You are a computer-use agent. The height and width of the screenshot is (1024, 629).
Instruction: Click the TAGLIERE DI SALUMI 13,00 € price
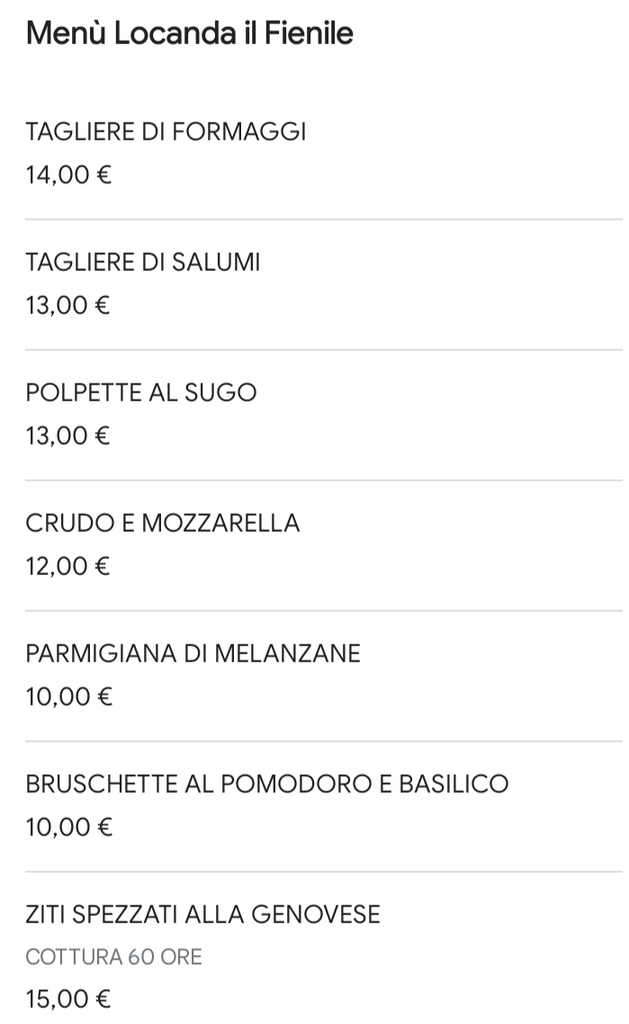[68, 306]
